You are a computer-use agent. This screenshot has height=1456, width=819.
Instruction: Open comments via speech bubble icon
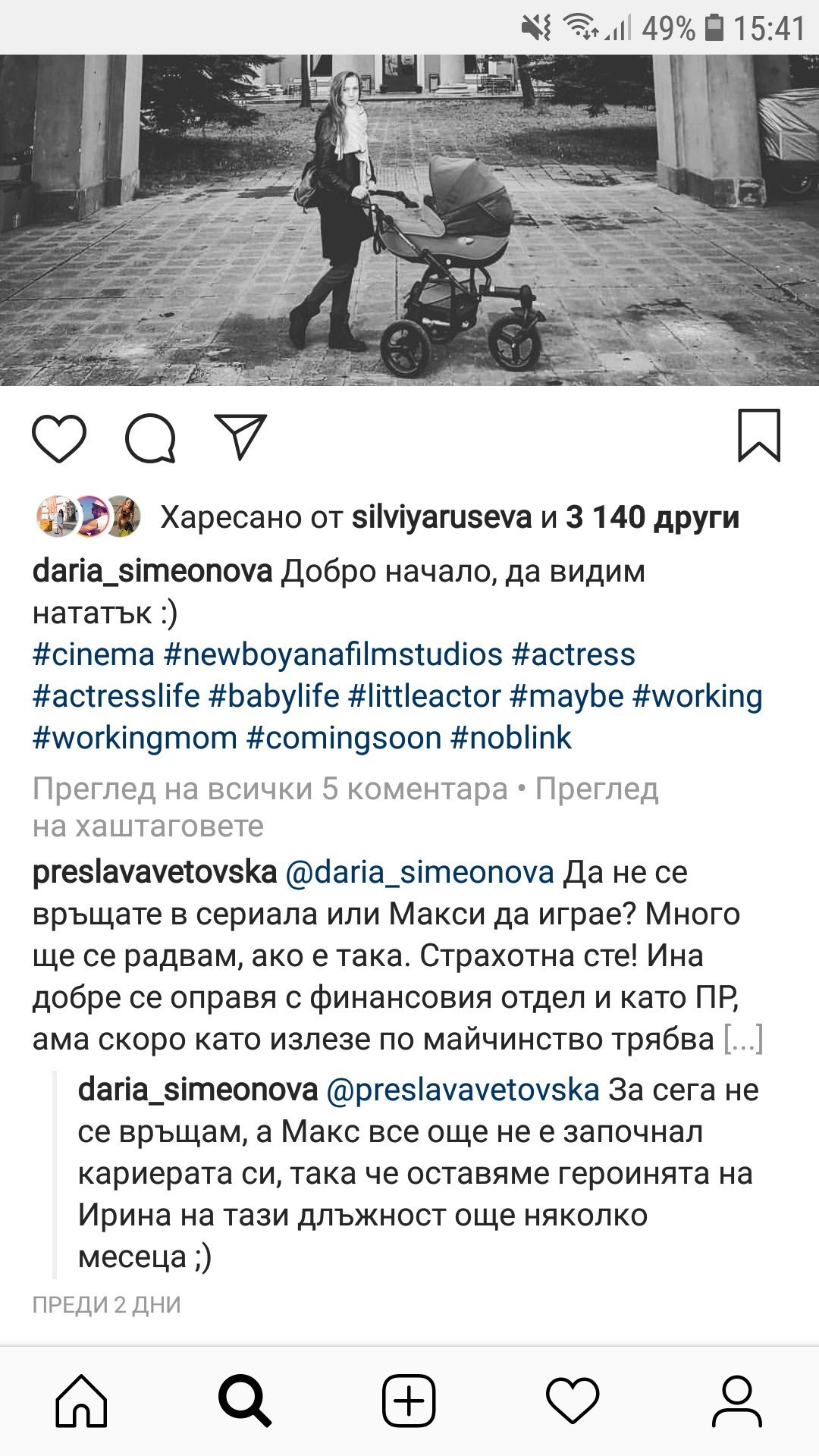(150, 438)
